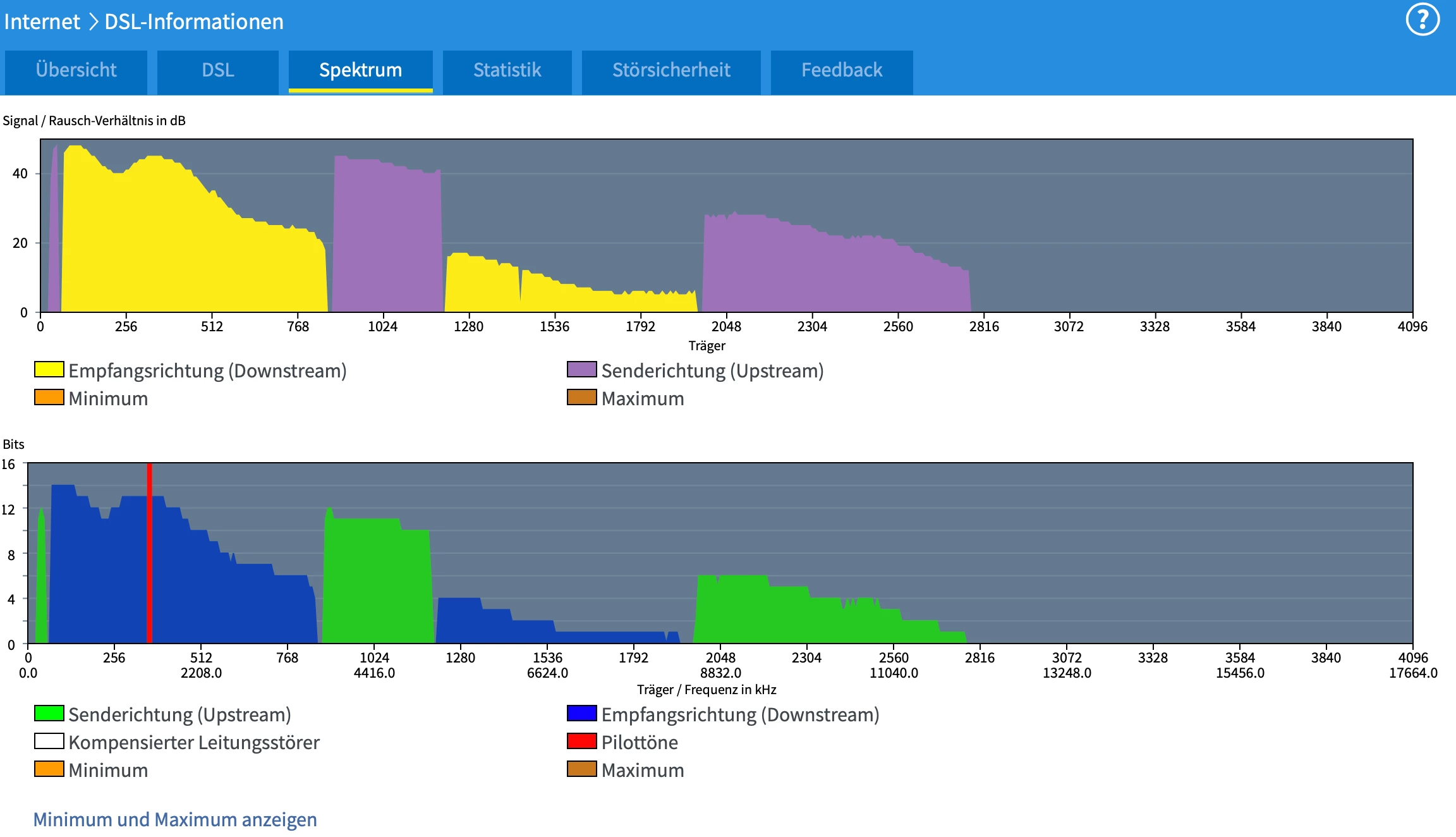Click the brown Maximum swatch under Bits chart
1456x837 pixels.
(581, 769)
